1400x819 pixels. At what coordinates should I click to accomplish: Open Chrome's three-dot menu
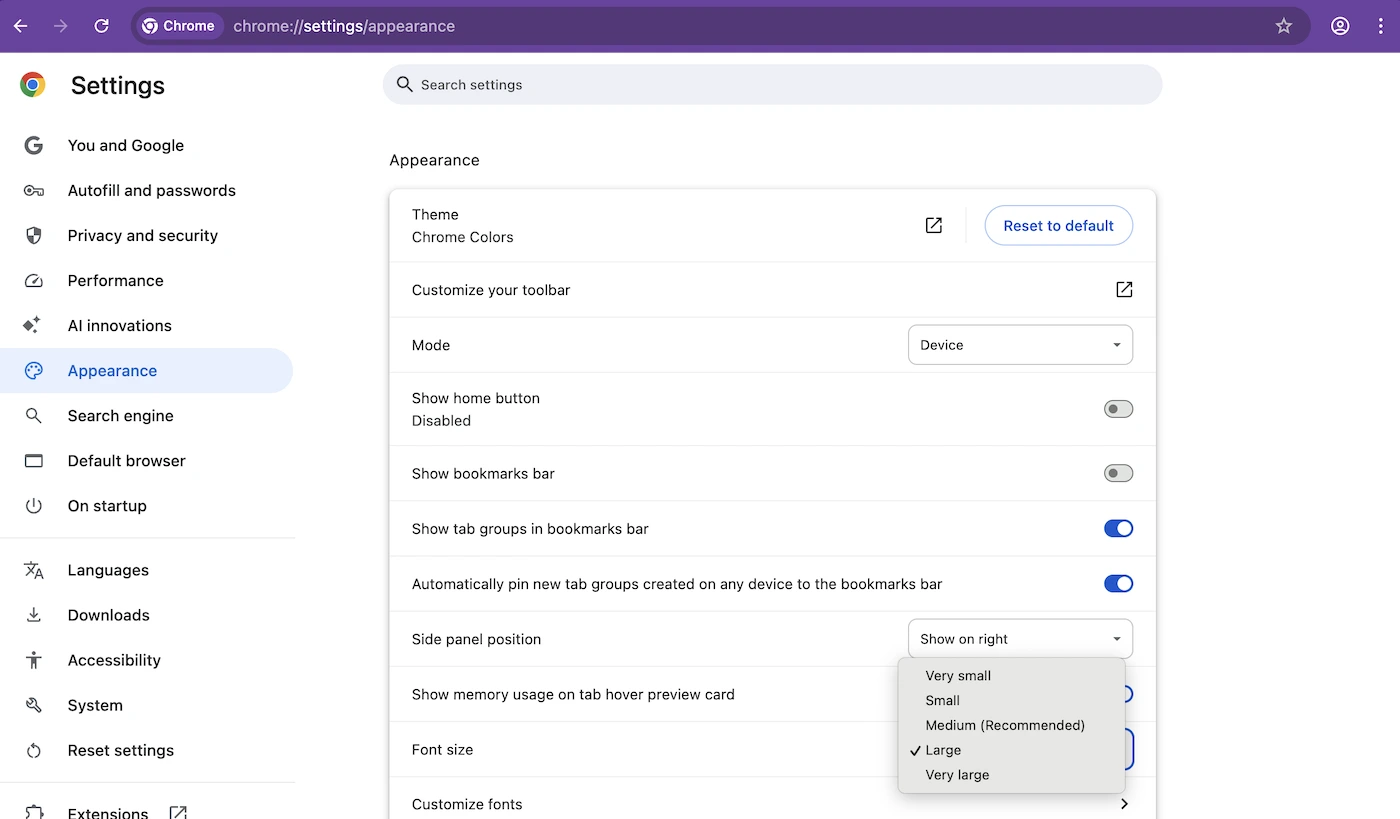click(x=1380, y=26)
